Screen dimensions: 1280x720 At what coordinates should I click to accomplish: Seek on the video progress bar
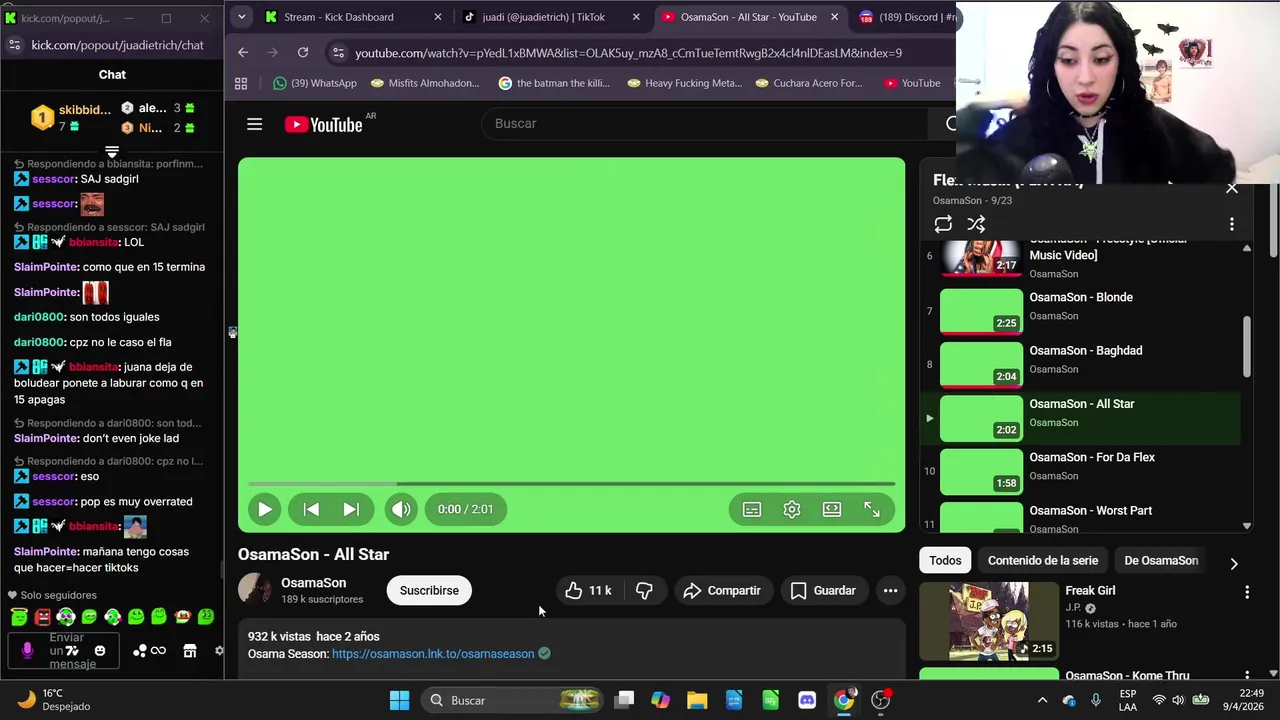pyautogui.click(x=571, y=484)
